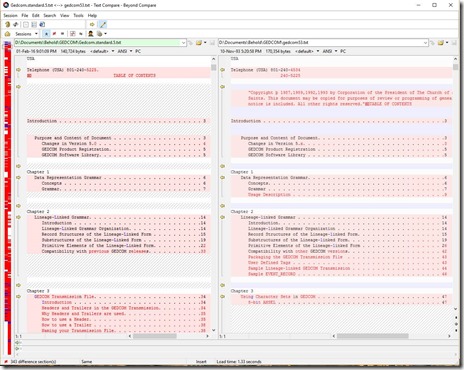The width and height of the screenshot is (464, 370).
Task: Click the right pane vertical scrollbar thumb
Action: 455,67
